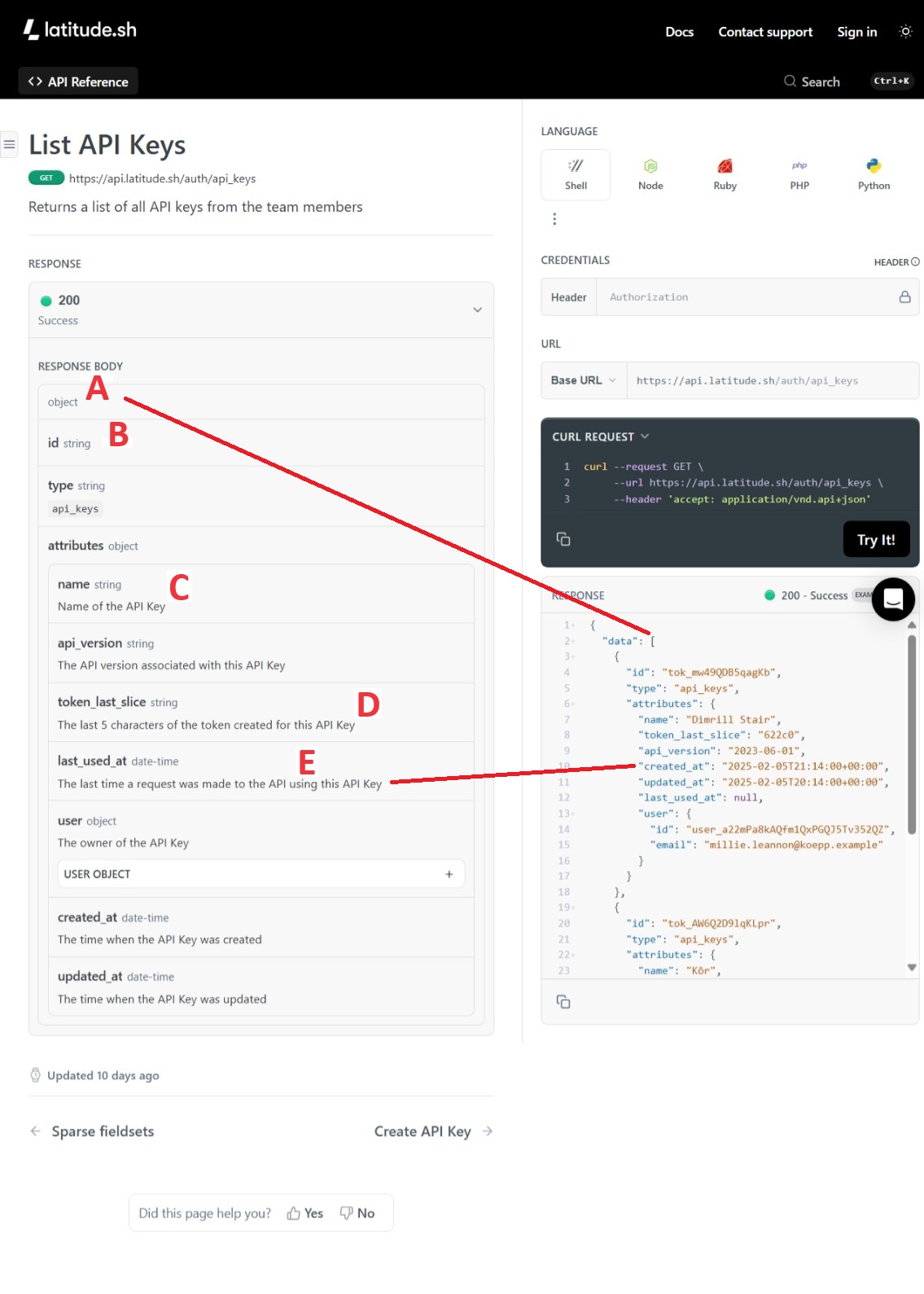
Task: Open the API Reference tab
Action: [78, 81]
